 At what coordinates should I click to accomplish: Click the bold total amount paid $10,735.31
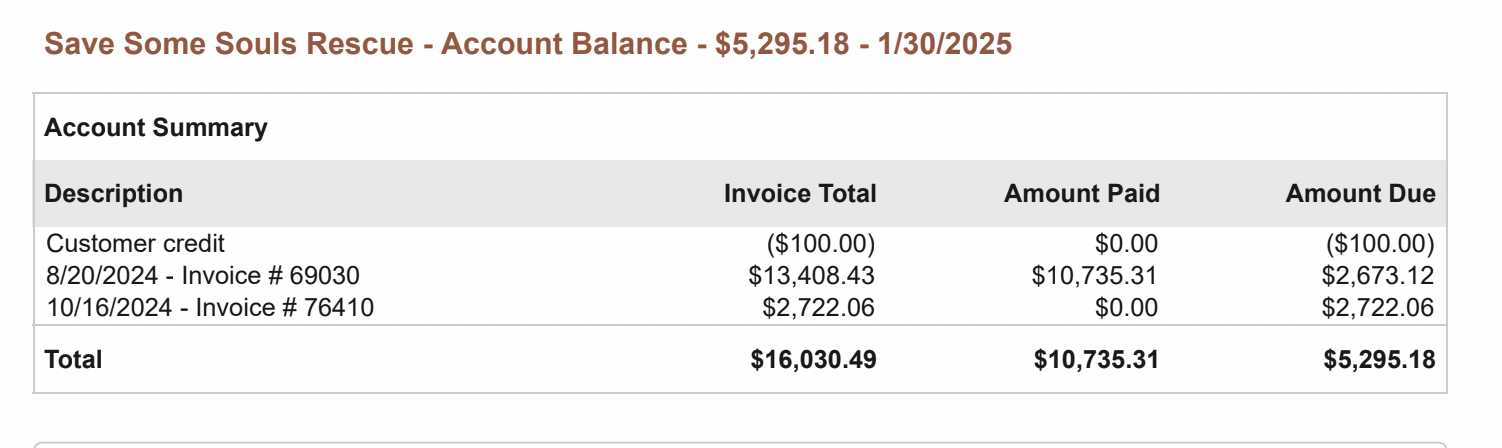click(x=1096, y=360)
